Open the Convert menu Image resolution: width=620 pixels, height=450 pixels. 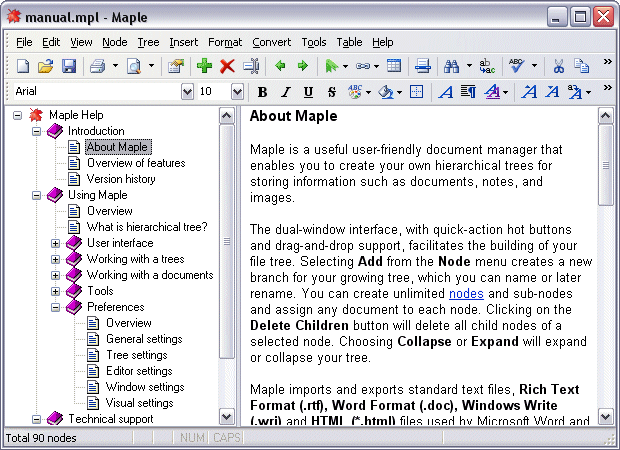(272, 42)
